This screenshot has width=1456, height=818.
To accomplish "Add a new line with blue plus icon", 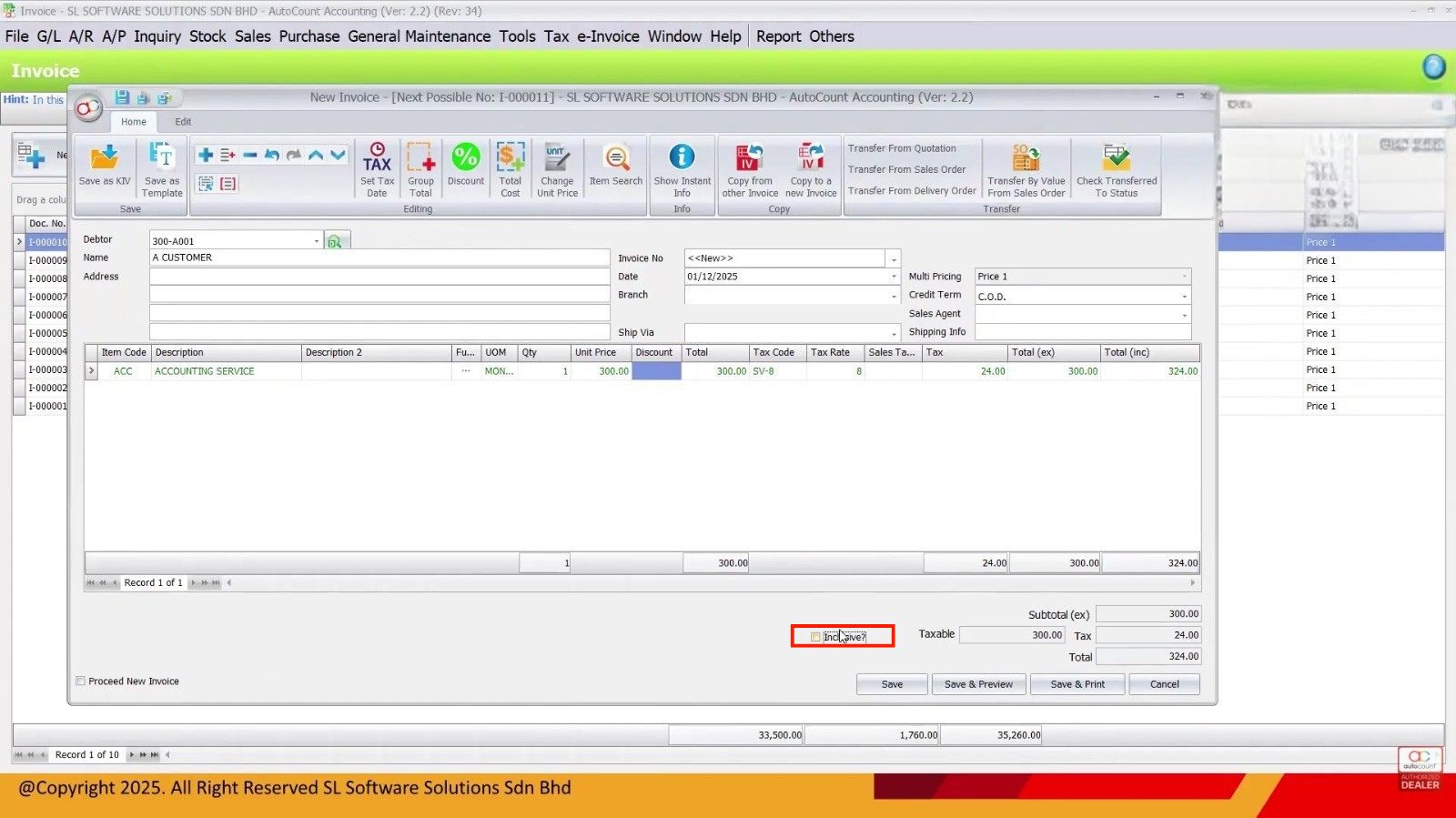I will [x=206, y=155].
